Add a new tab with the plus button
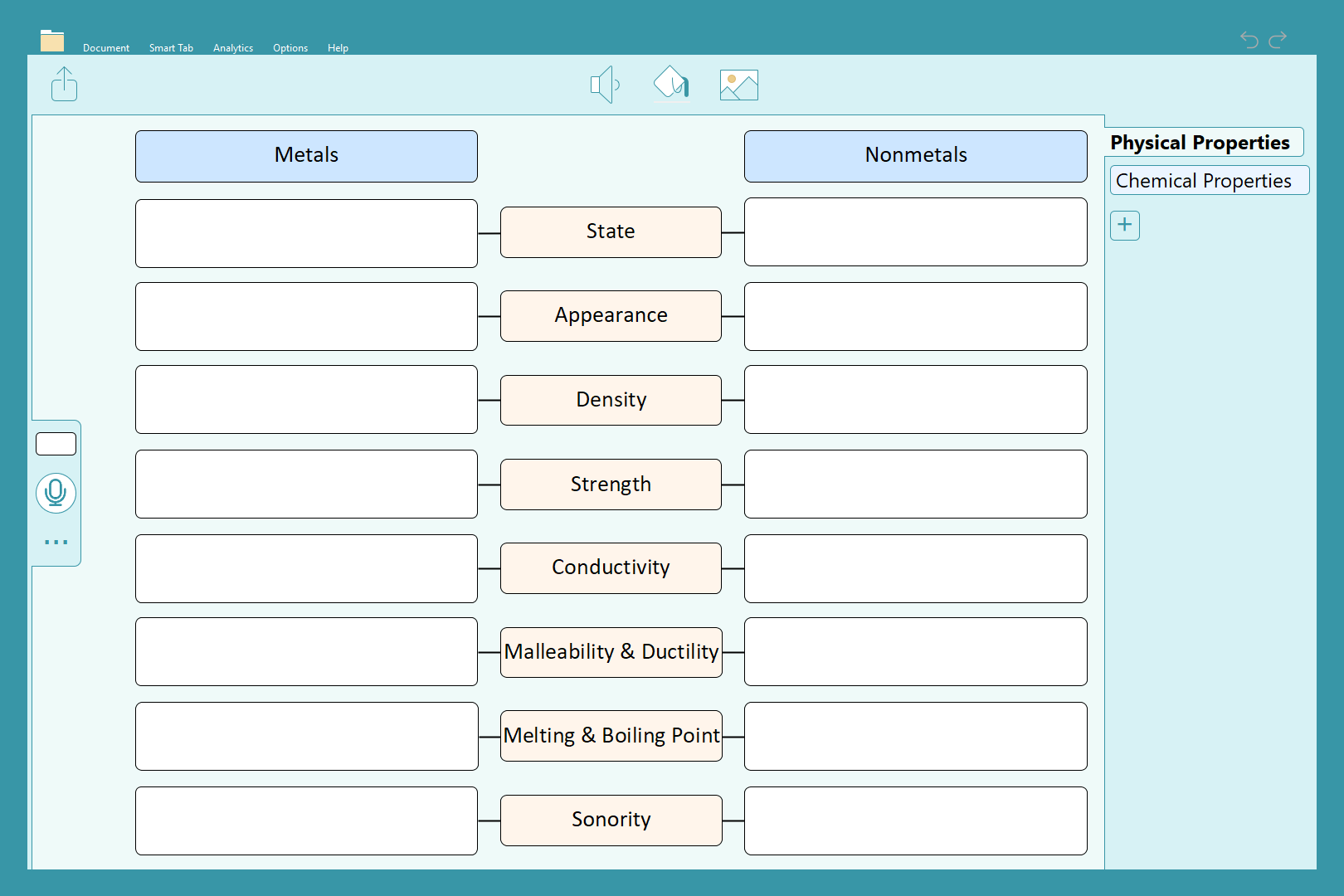 pyautogui.click(x=1124, y=225)
